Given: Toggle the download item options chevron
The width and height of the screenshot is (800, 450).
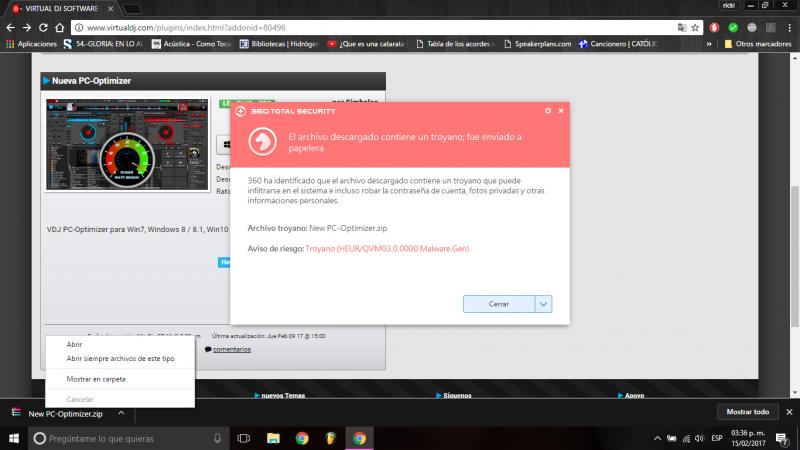Looking at the screenshot, I should point(121,413).
